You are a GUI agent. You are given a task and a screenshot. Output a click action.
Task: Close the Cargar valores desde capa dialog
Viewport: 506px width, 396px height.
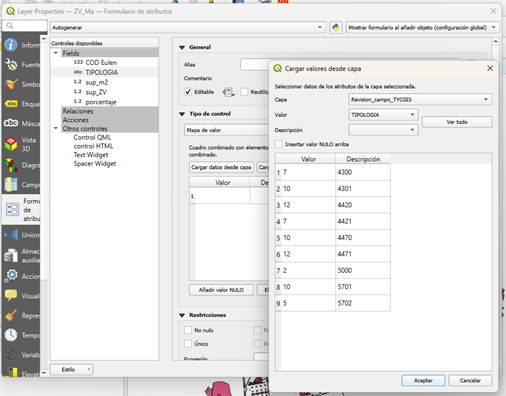point(490,68)
